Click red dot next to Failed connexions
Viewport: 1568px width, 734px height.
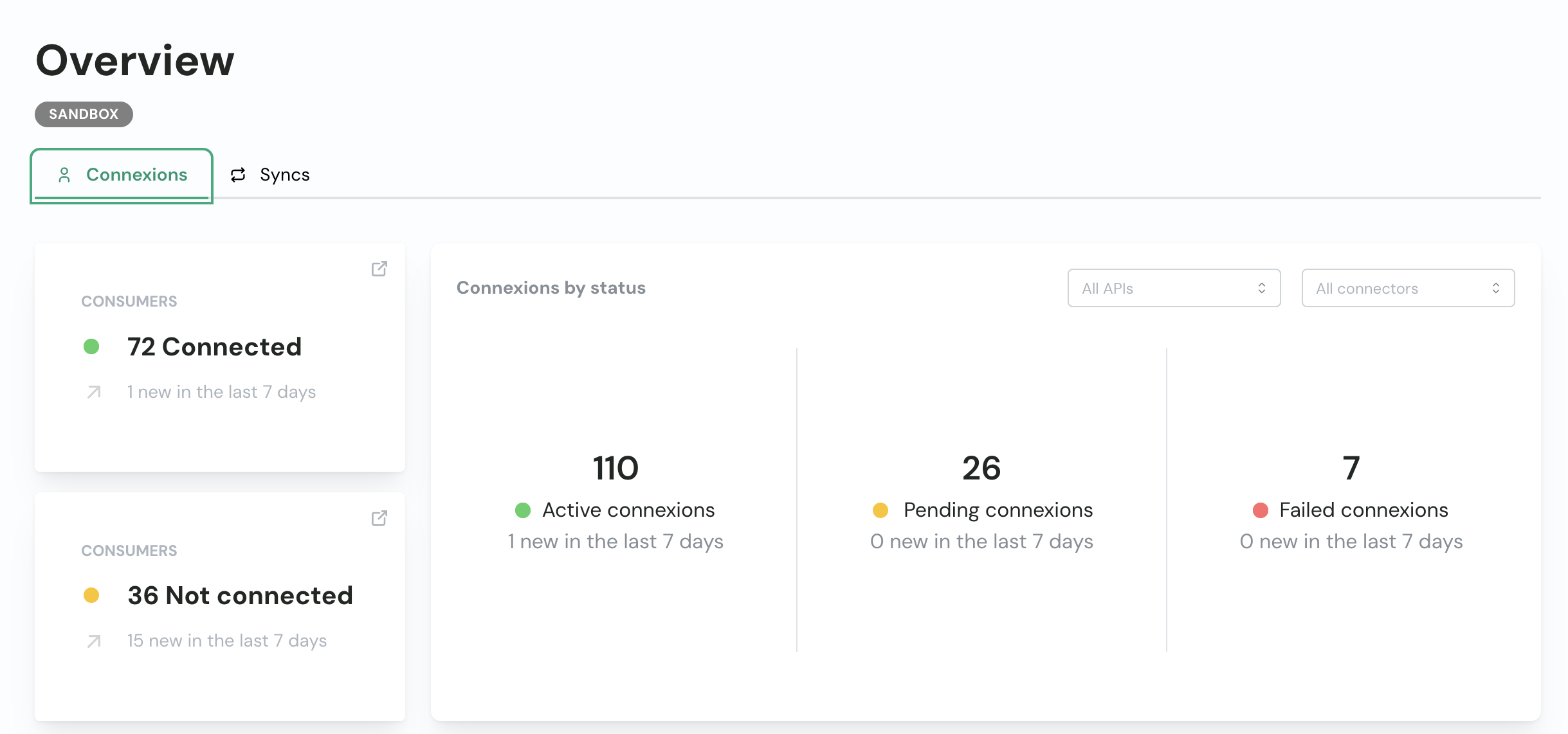(1260, 510)
